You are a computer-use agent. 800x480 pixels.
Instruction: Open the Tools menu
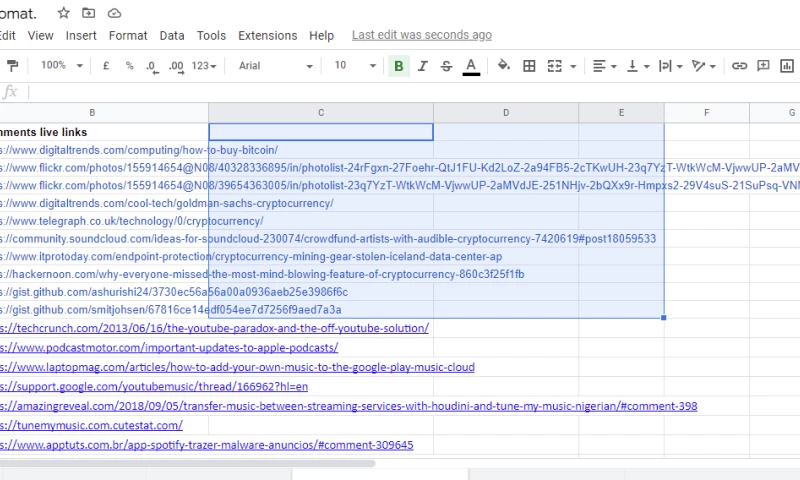pyautogui.click(x=211, y=35)
